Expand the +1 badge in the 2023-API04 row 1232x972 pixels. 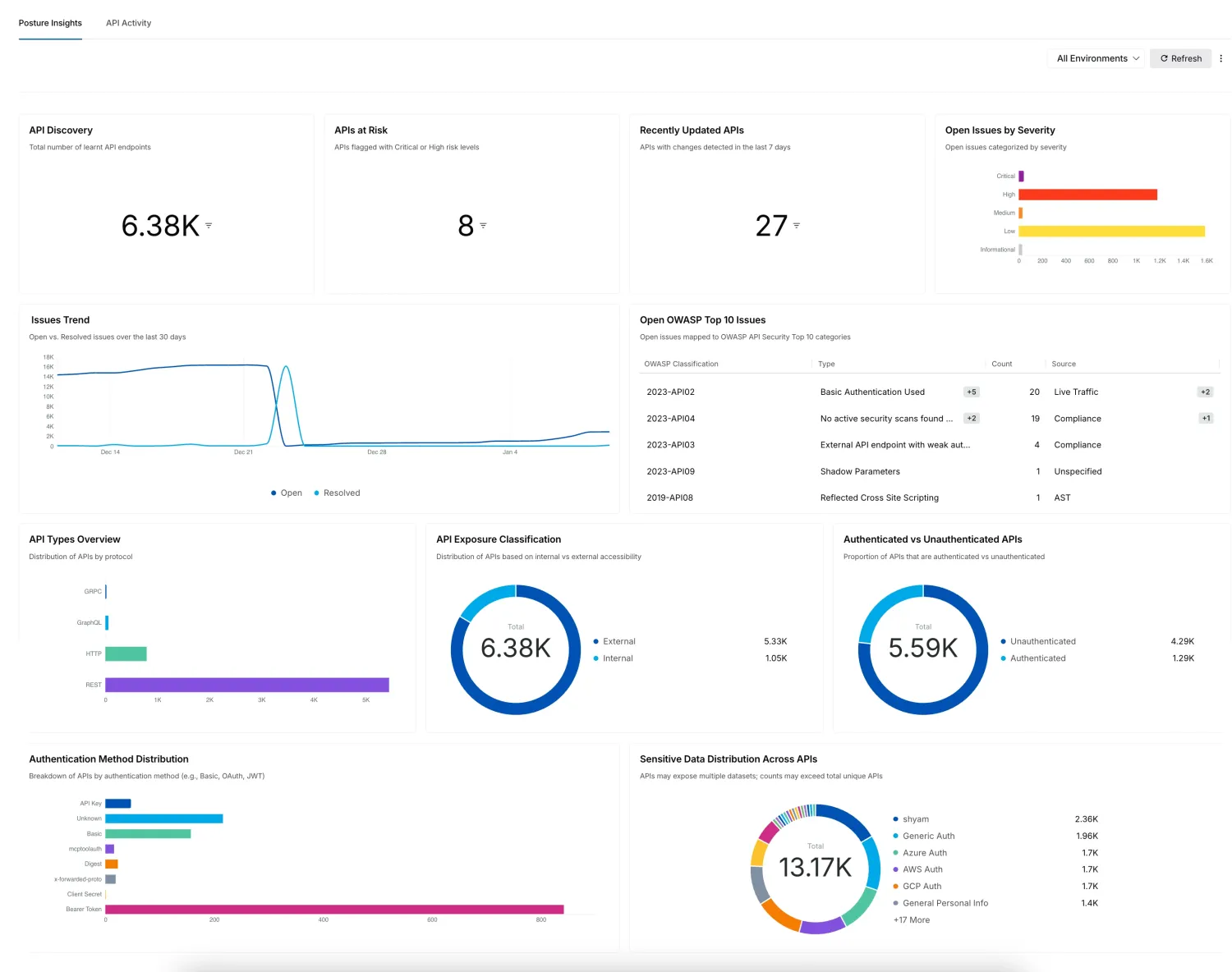tap(1206, 419)
